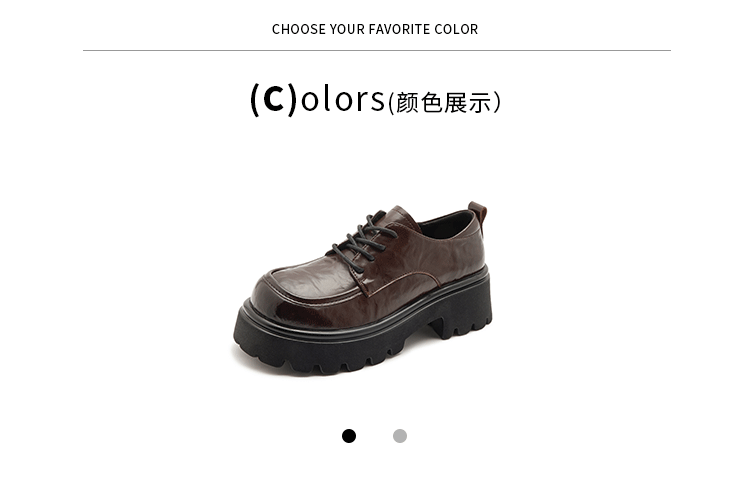Click the brown platform shoe image

pyautogui.click(x=363, y=288)
